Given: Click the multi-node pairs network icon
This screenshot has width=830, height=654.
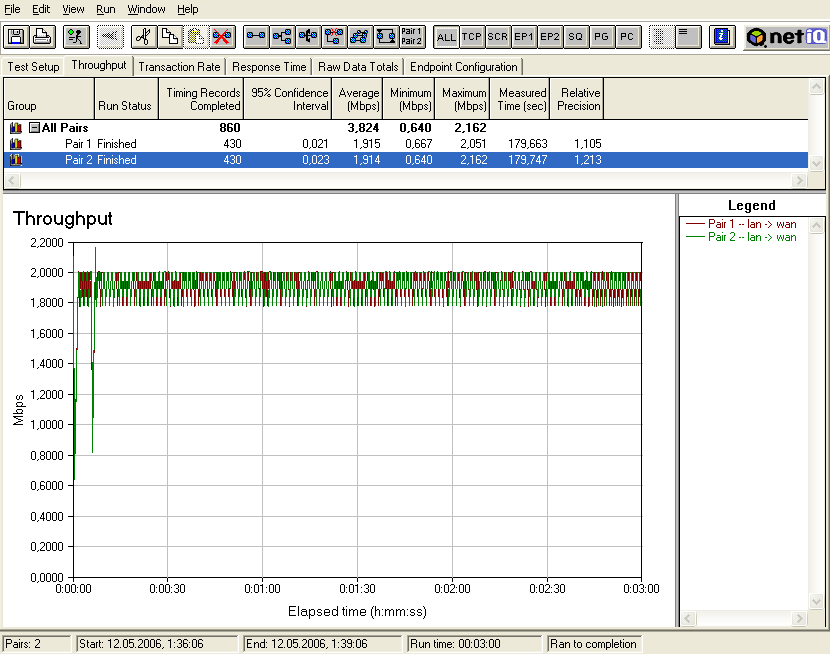Looking at the screenshot, I should click(360, 37).
